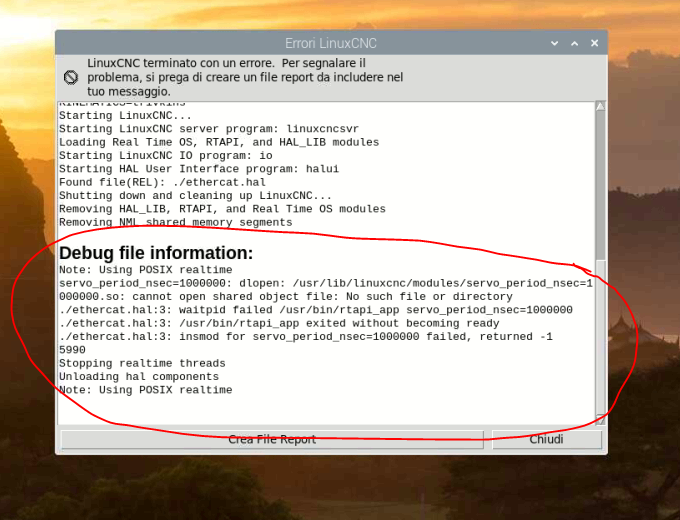Click the scrollbar down arrow
The width and height of the screenshot is (680, 520).
[x=600, y=419]
